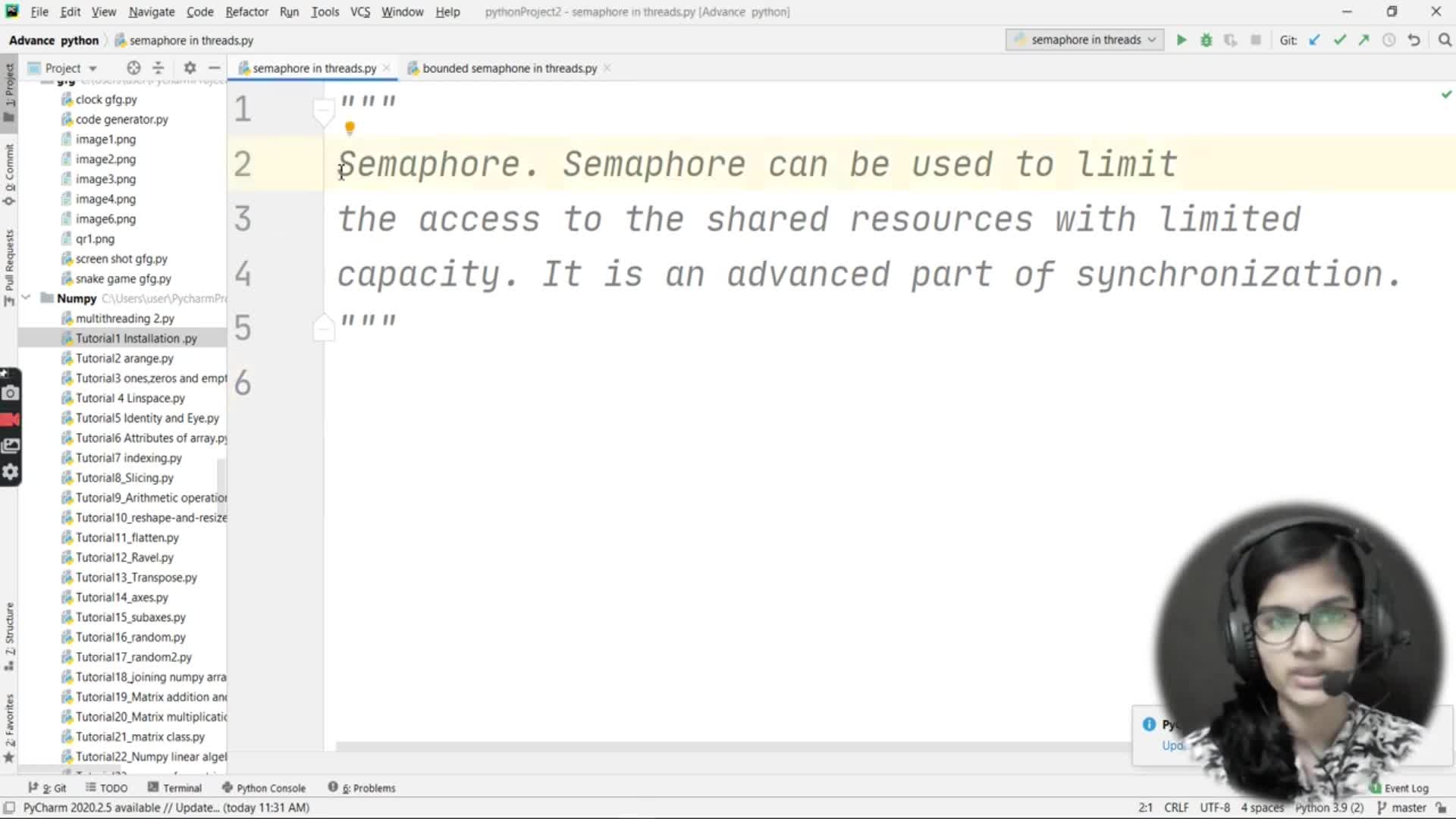
Task: Run the semaphore in threads configuration
Action: click(x=1181, y=40)
